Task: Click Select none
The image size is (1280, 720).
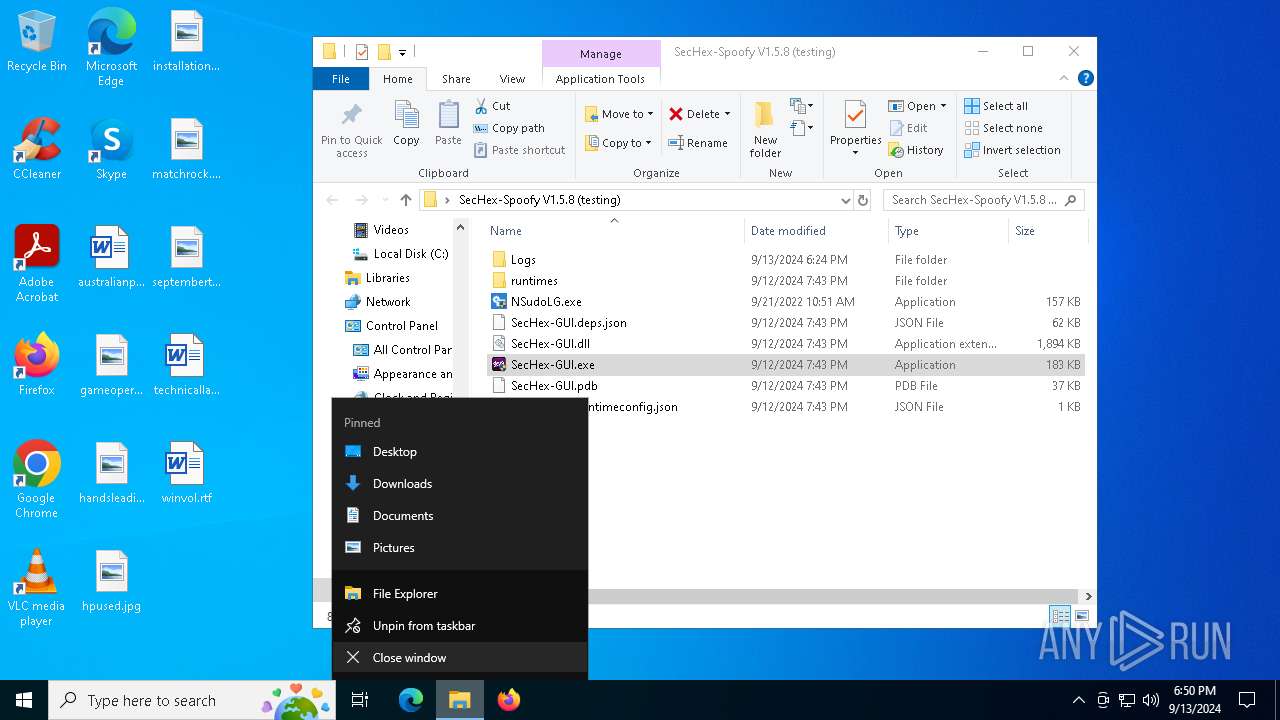Action: [x=1003, y=128]
